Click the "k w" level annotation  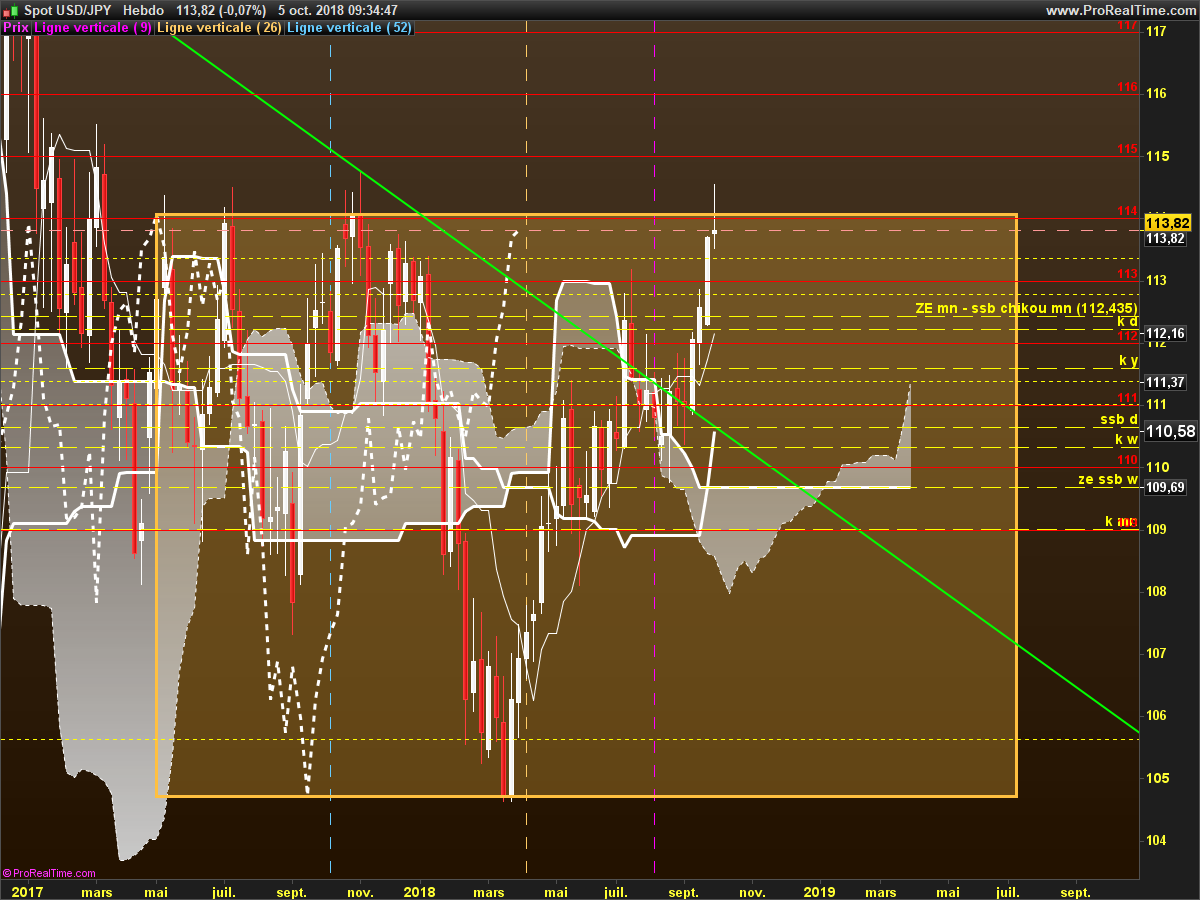(x=1127, y=439)
